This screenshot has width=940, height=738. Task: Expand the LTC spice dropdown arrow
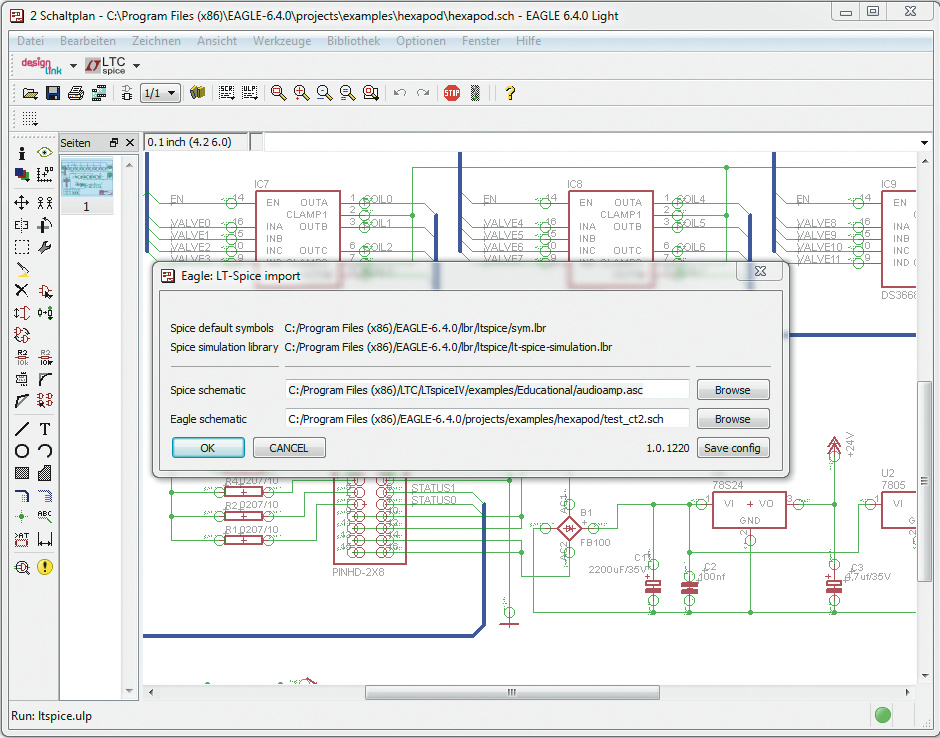pyautogui.click(x=136, y=66)
